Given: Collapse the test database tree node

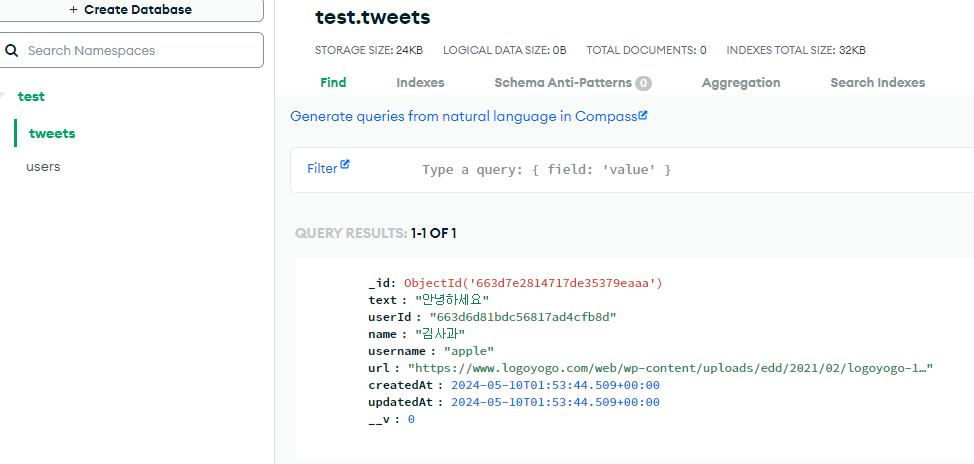Looking at the screenshot, I should [x=2, y=96].
